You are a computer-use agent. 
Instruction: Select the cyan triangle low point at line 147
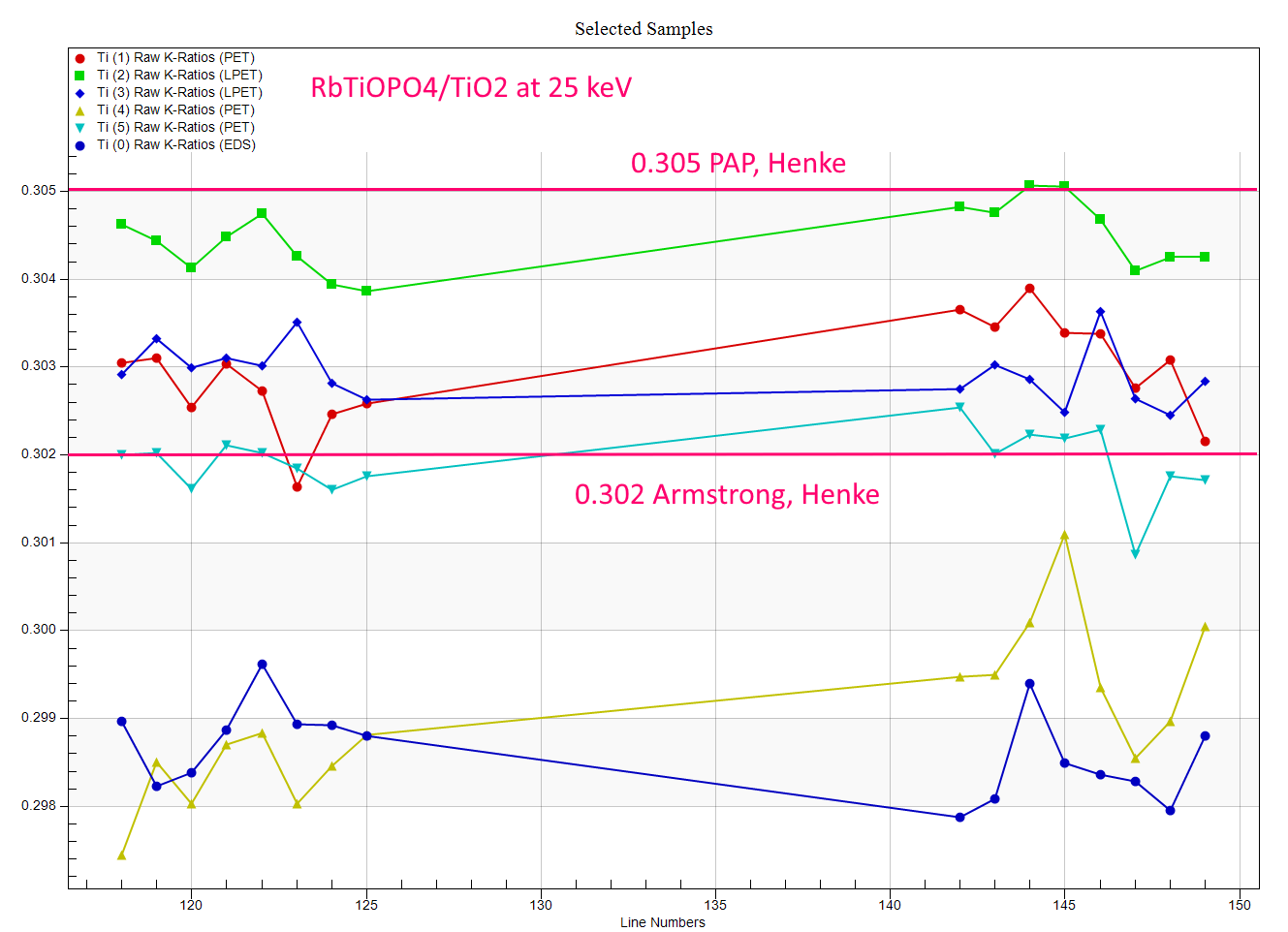tap(1135, 554)
